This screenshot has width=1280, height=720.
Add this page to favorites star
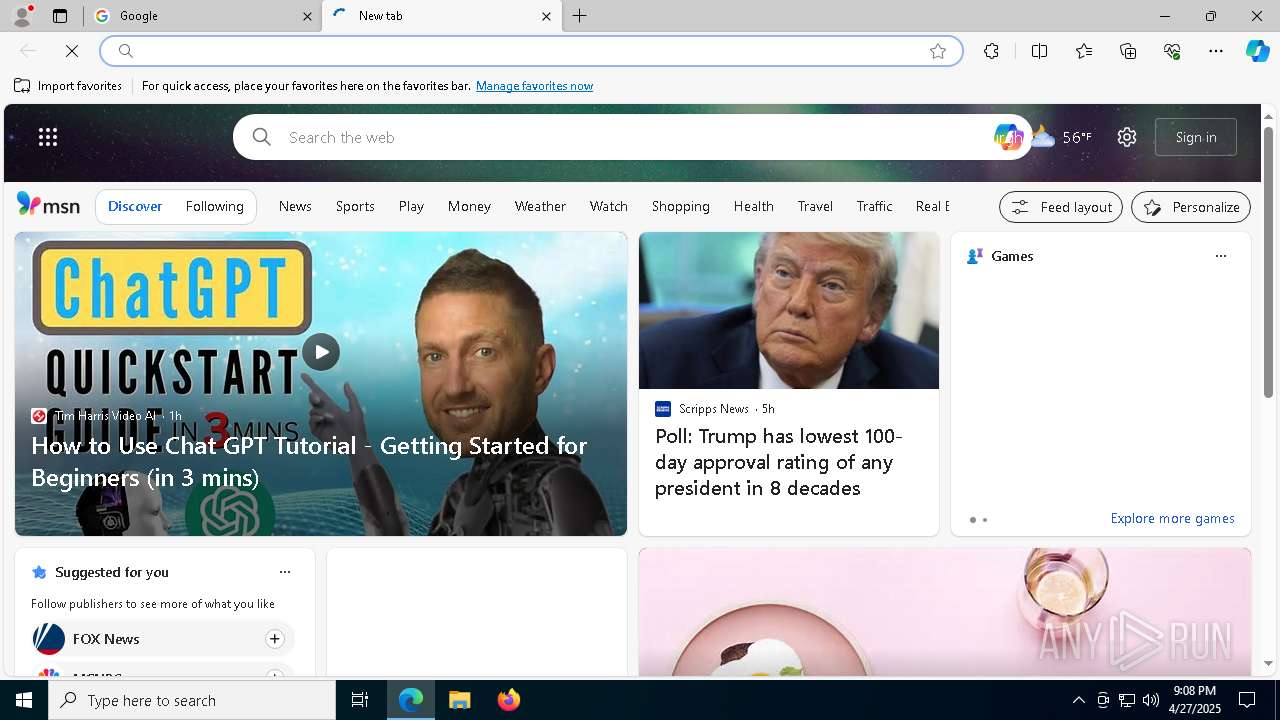tap(938, 51)
